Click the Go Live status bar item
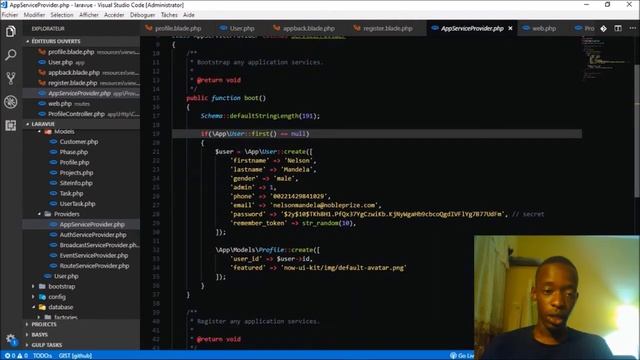The height and width of the screenshot is (360, 640). (462, 356)
